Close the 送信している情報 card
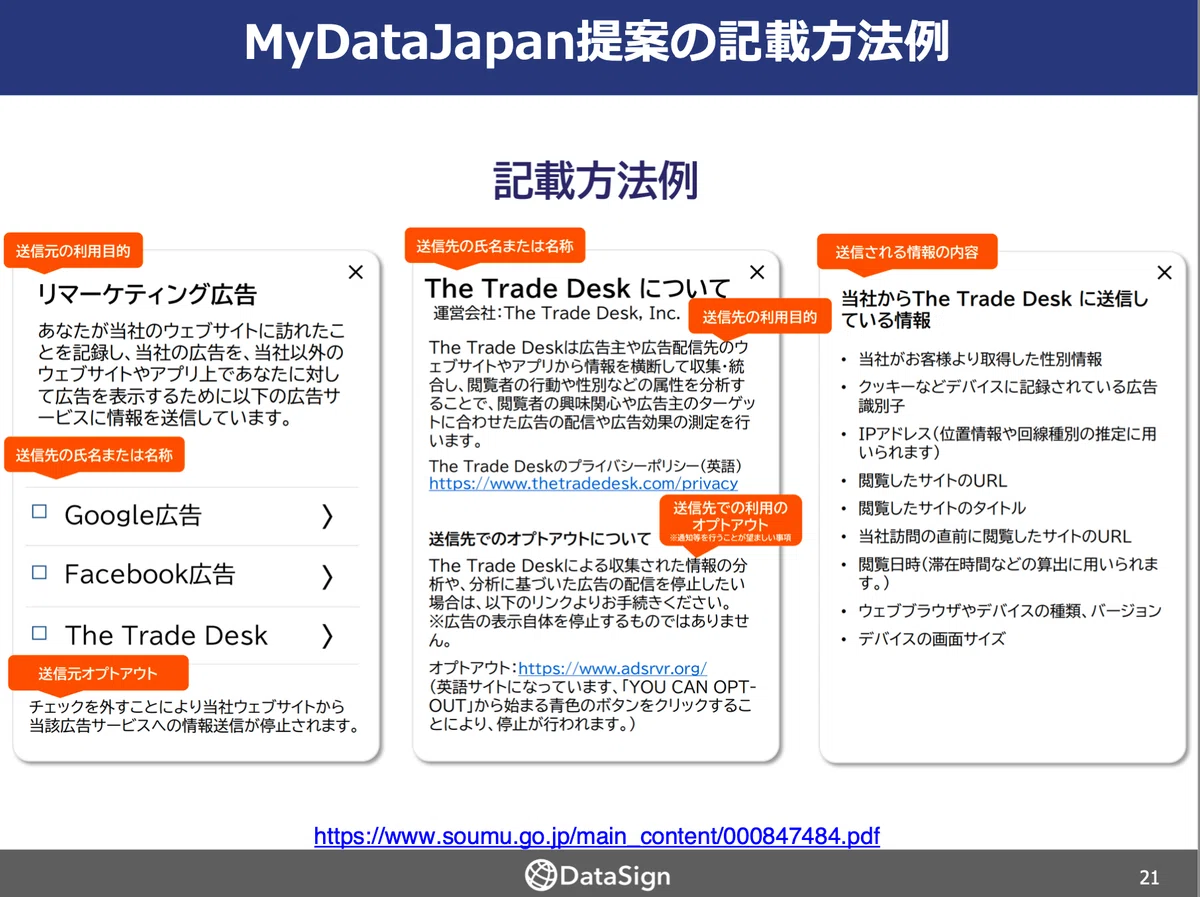The width and height of the screenshot is (1200, 897). [1164, 272]
